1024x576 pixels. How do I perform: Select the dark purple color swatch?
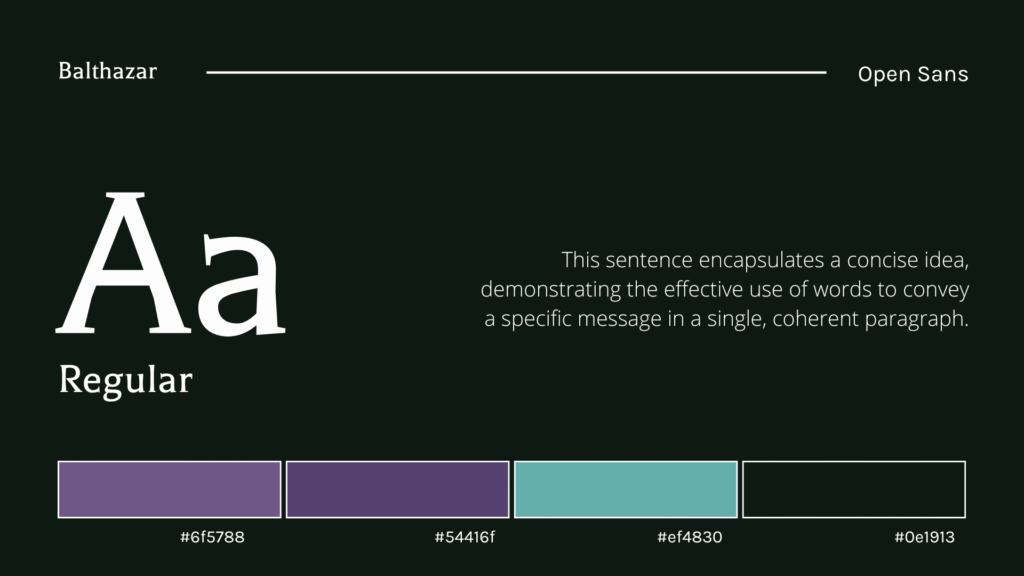click(397, 489)
